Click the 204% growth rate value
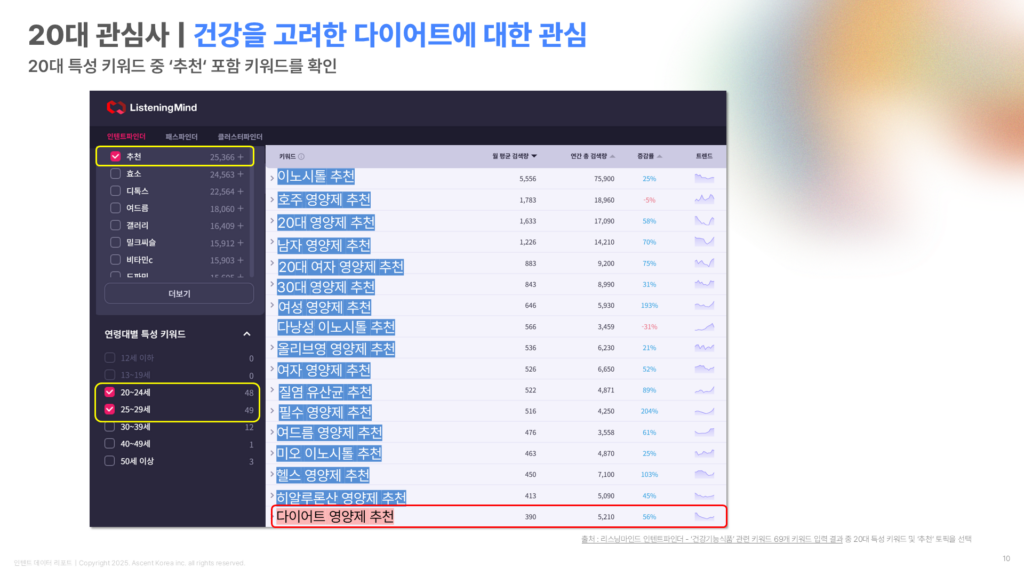1024x576 pixels. pos(649,411)
